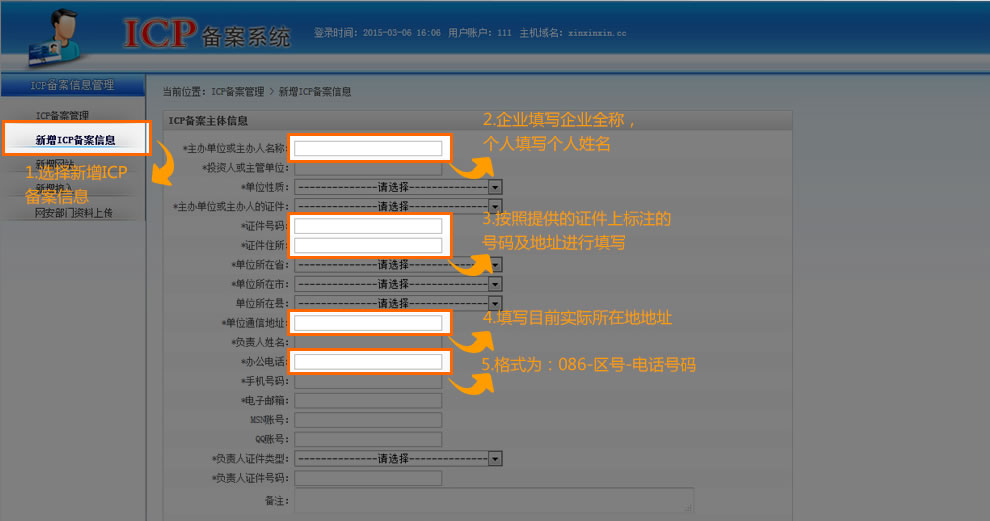Click the ICP备案系统 logo title
990x521 pixels.
(x=206, y=34)
